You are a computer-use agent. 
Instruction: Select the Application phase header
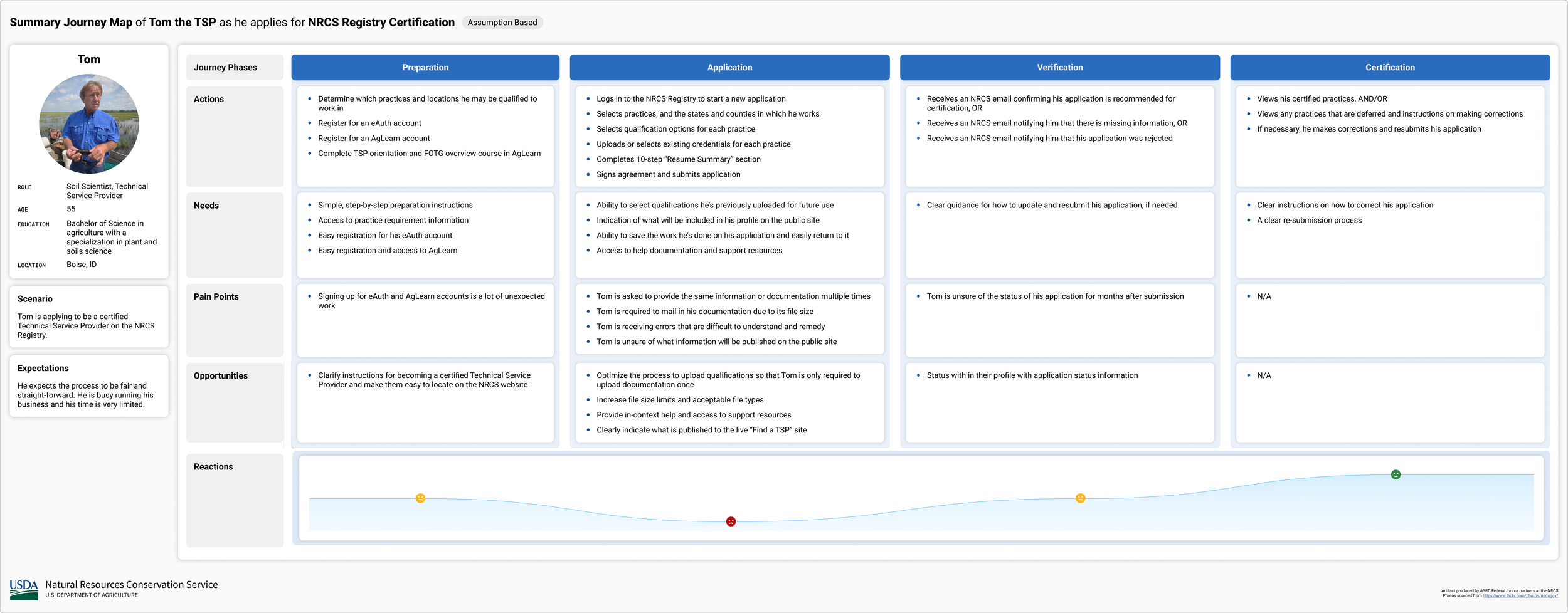(729, 67)
